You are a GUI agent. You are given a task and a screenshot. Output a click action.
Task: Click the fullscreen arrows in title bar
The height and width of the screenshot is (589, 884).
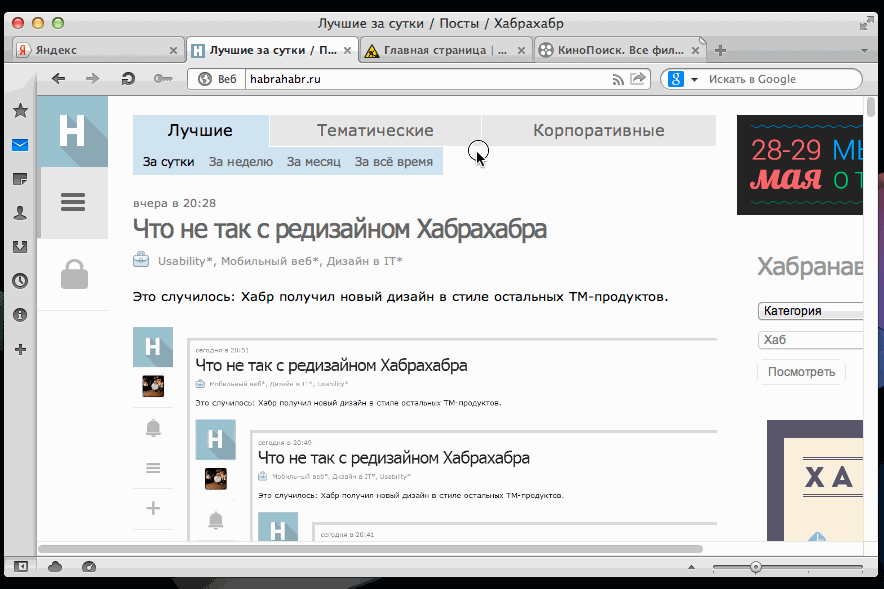point(866,23)
